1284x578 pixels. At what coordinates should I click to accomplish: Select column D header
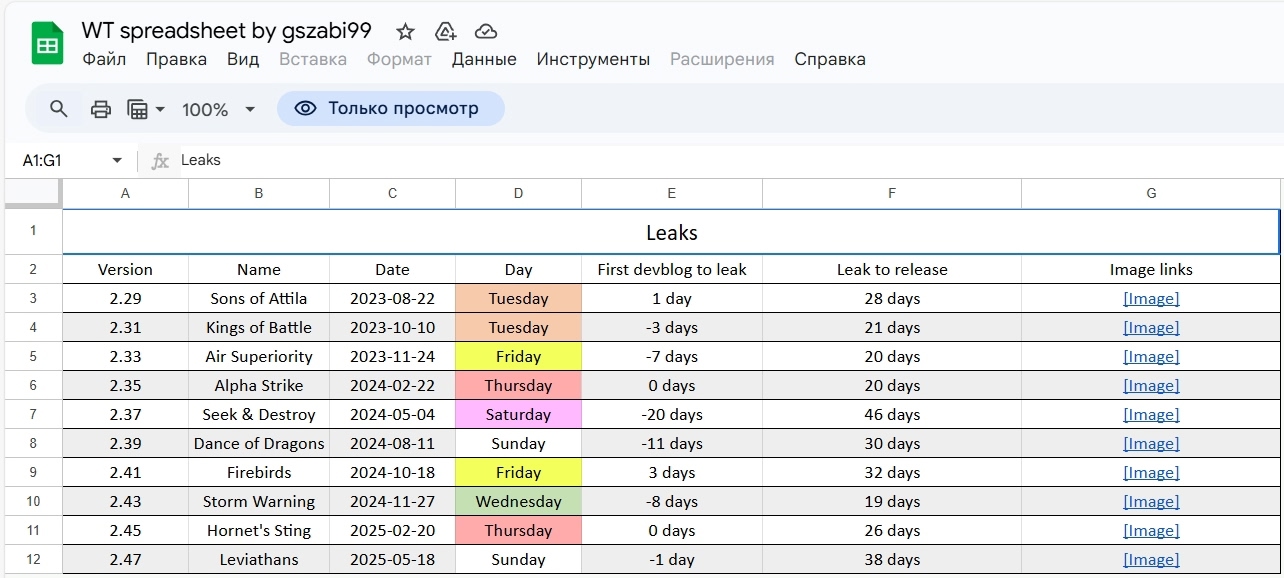[x=518, y=193]
